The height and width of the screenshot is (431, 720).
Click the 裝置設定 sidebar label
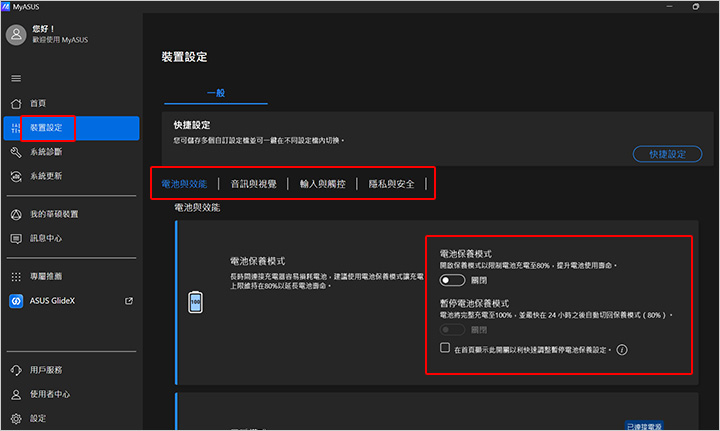(x=46, y=128)
